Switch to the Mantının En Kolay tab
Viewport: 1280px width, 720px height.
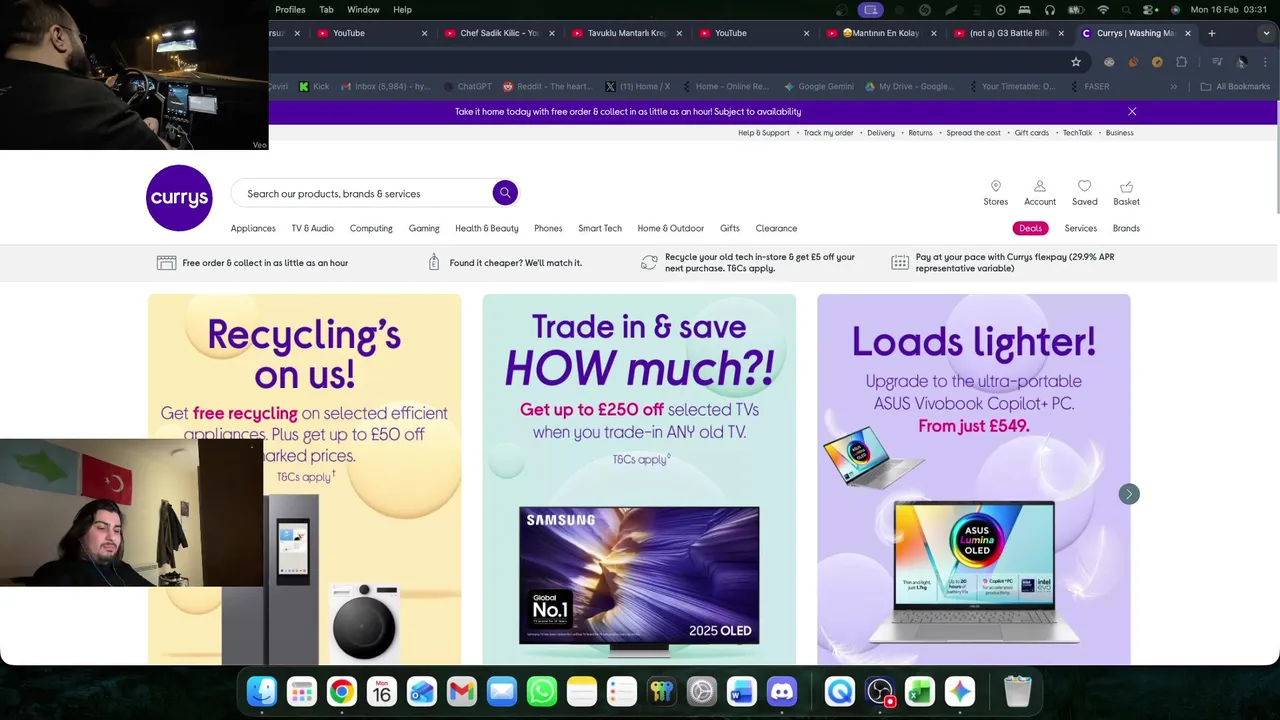pos(880,33)
